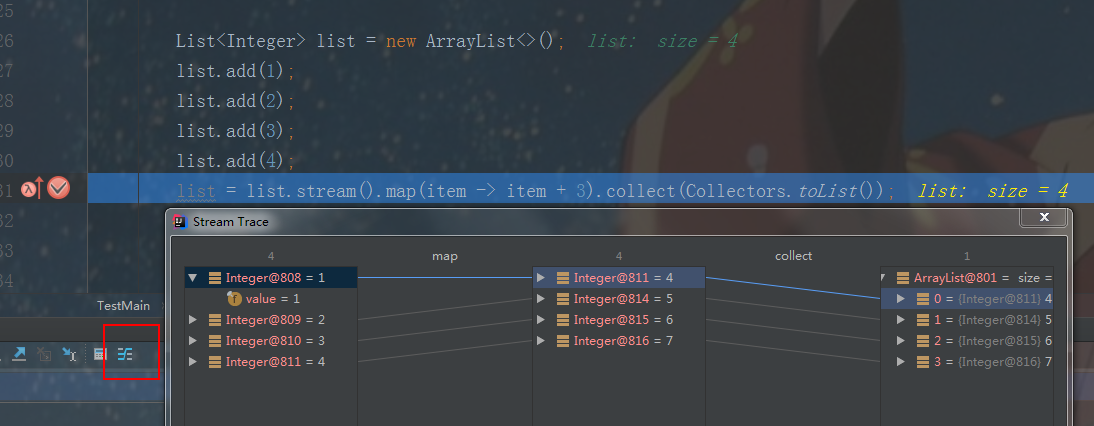Select the Integer@810 = 3 item
1094x426 pixels.
(x=271, y=340)
